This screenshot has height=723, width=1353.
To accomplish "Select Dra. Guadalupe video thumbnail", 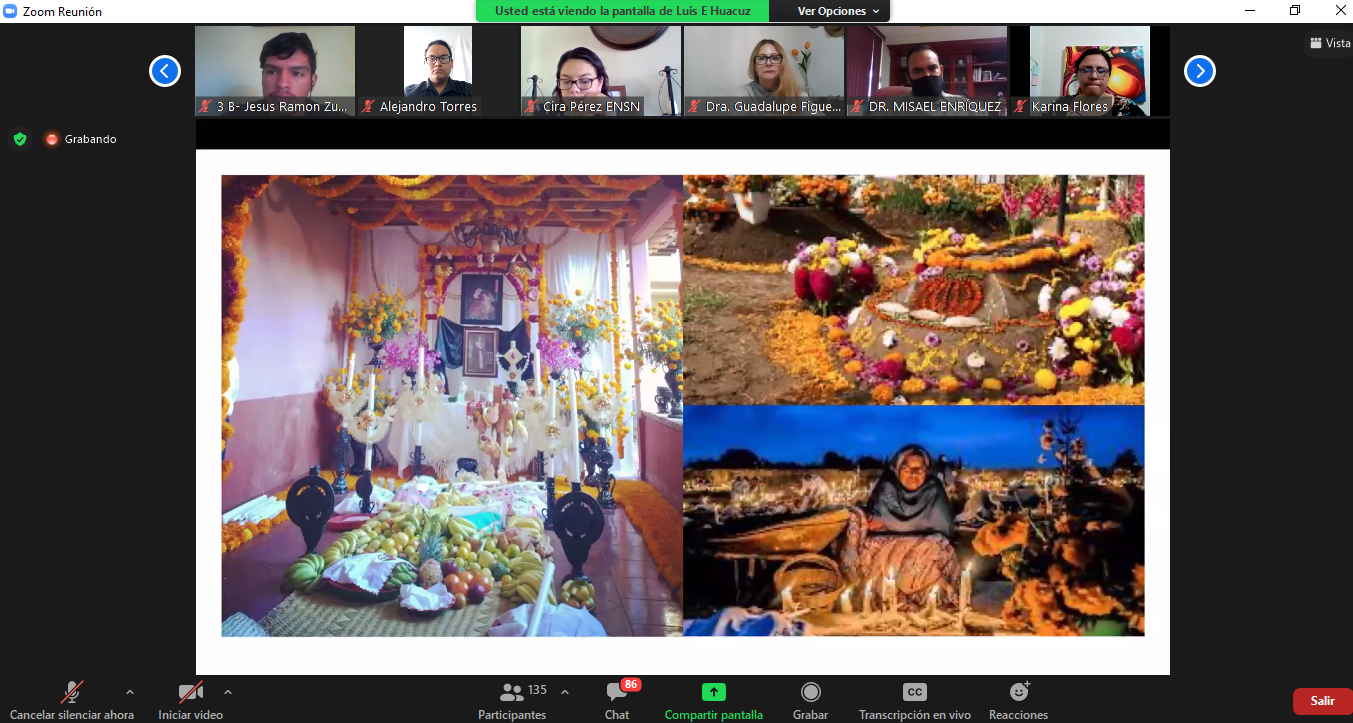I will tap(764, 71).
